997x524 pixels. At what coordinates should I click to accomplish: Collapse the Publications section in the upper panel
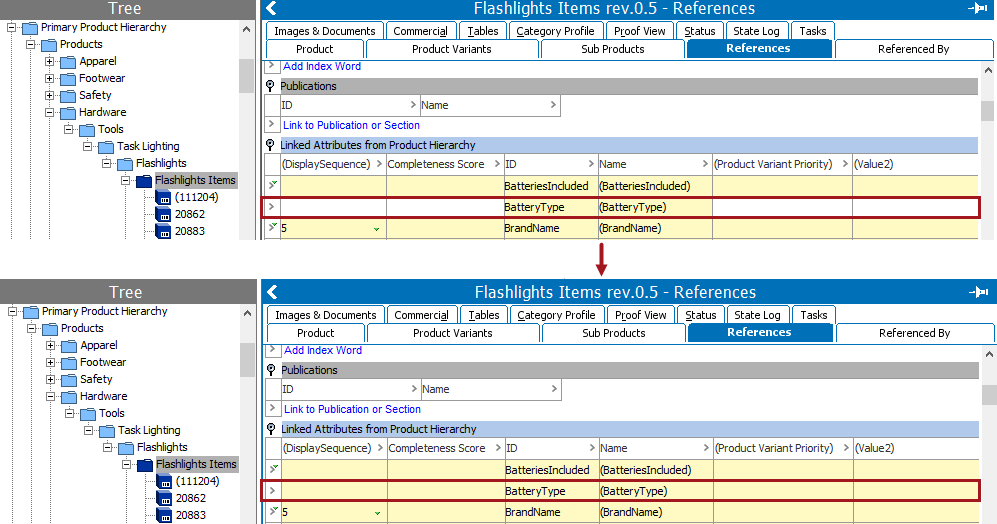(x=270, y=86)
